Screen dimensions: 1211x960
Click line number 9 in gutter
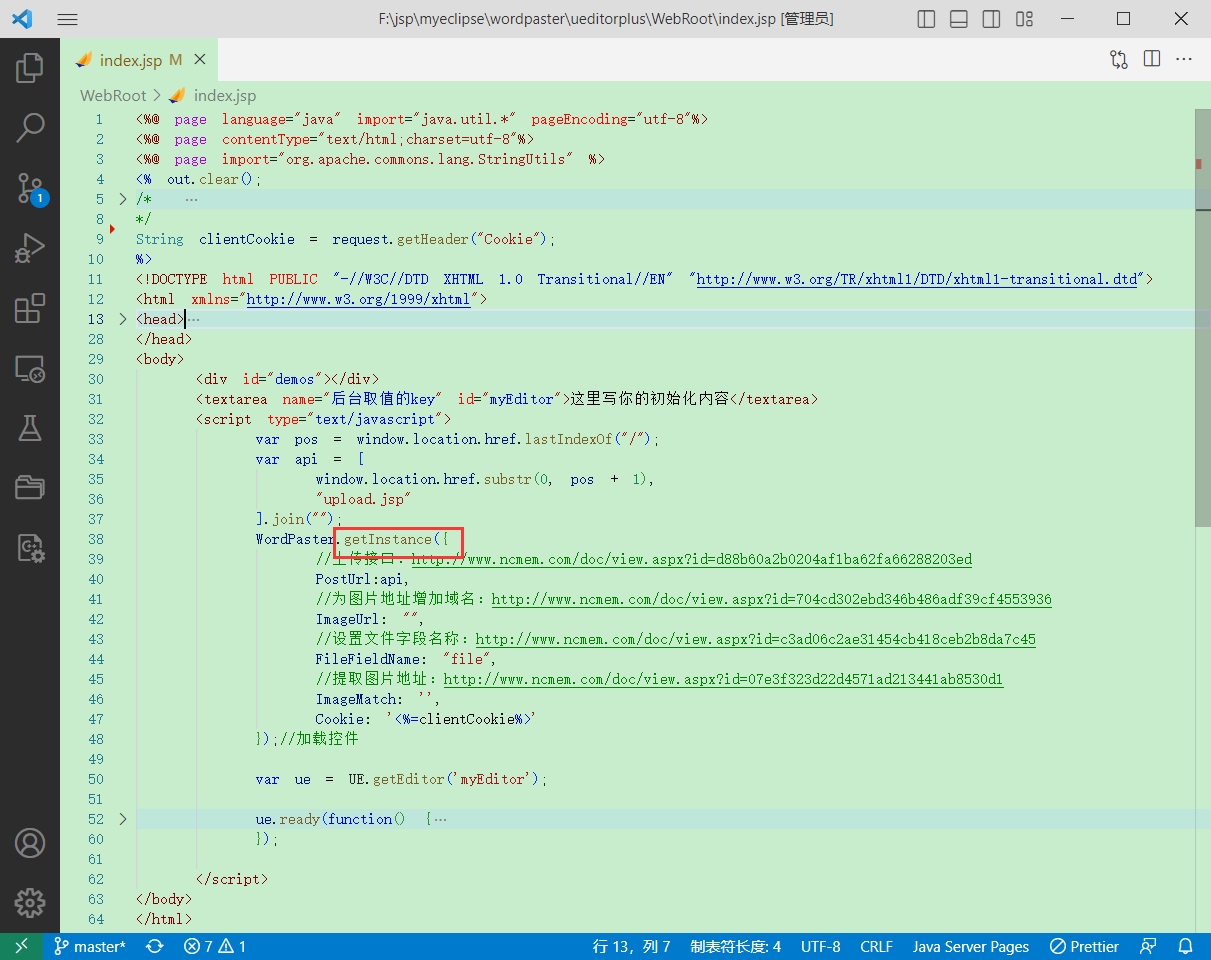coord(99,239)
